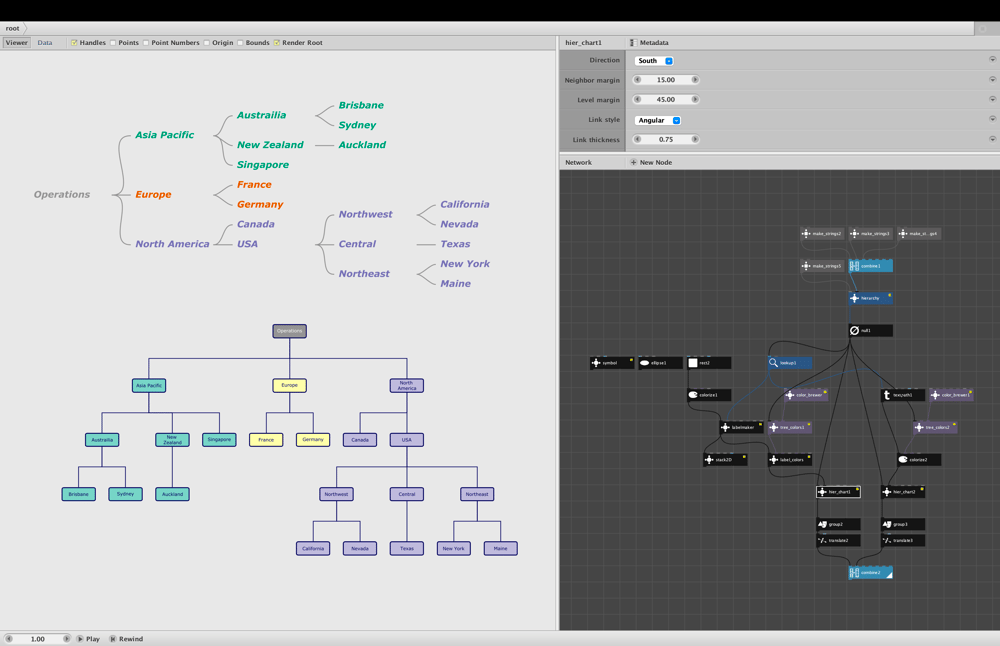Select the rect2 node

pyautogui.click(x=709, y=363)
